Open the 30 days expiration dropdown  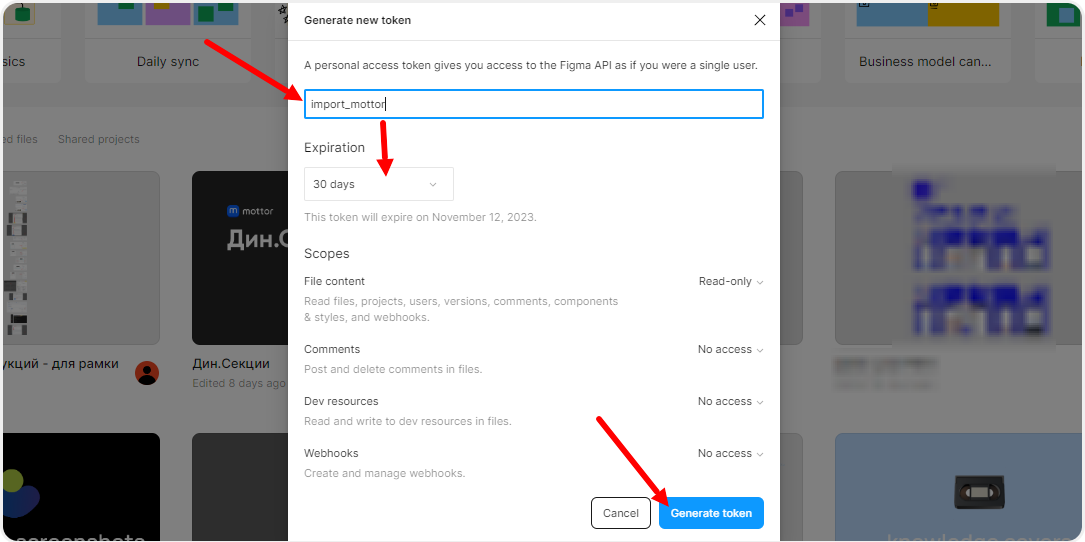pyautogui.click(x=379, y=184)
